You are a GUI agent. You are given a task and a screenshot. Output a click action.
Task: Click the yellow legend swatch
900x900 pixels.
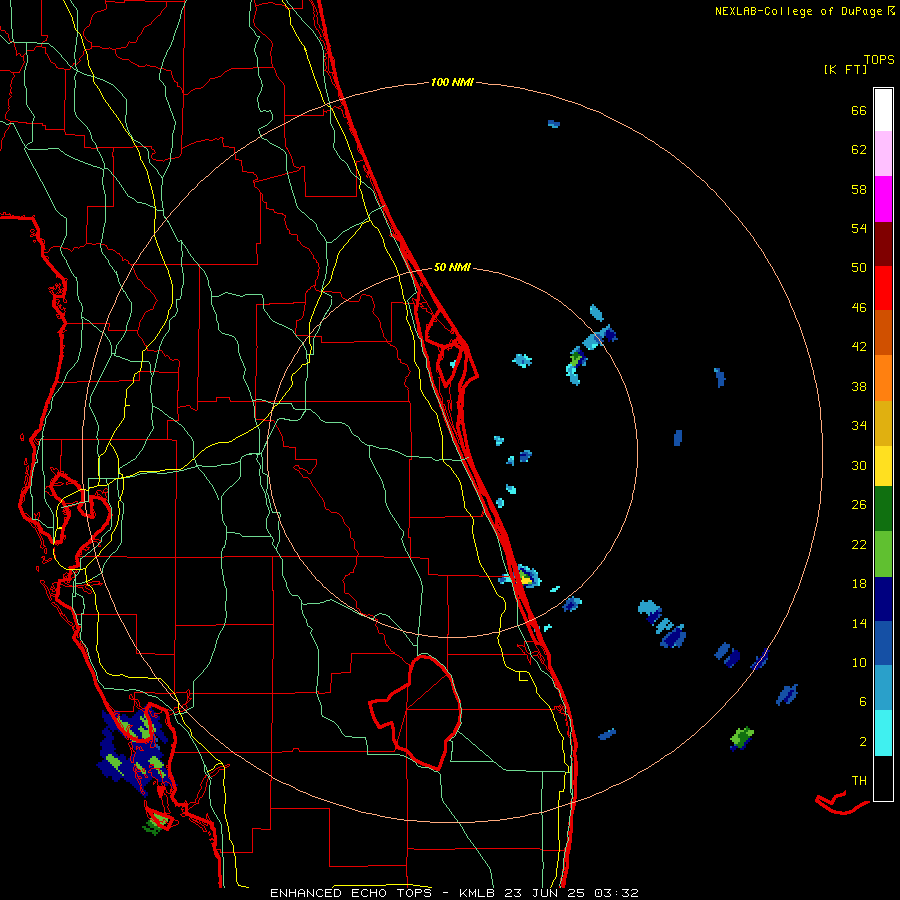(x=883, y=466)
